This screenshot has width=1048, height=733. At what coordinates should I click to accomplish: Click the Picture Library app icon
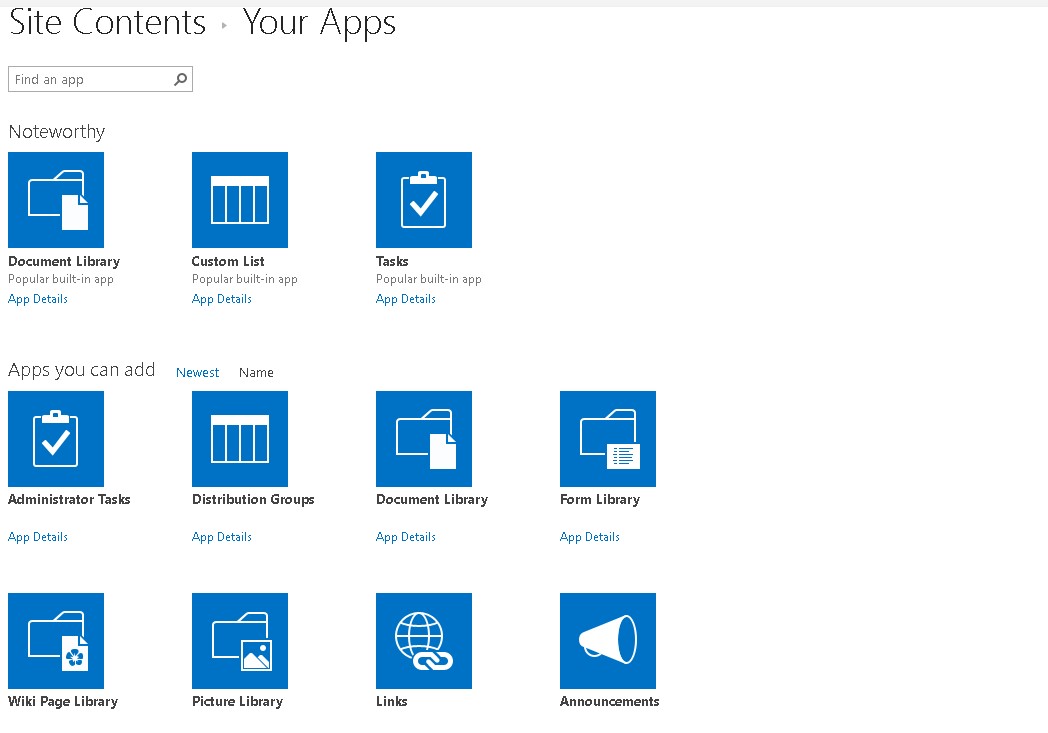(240, 641)
